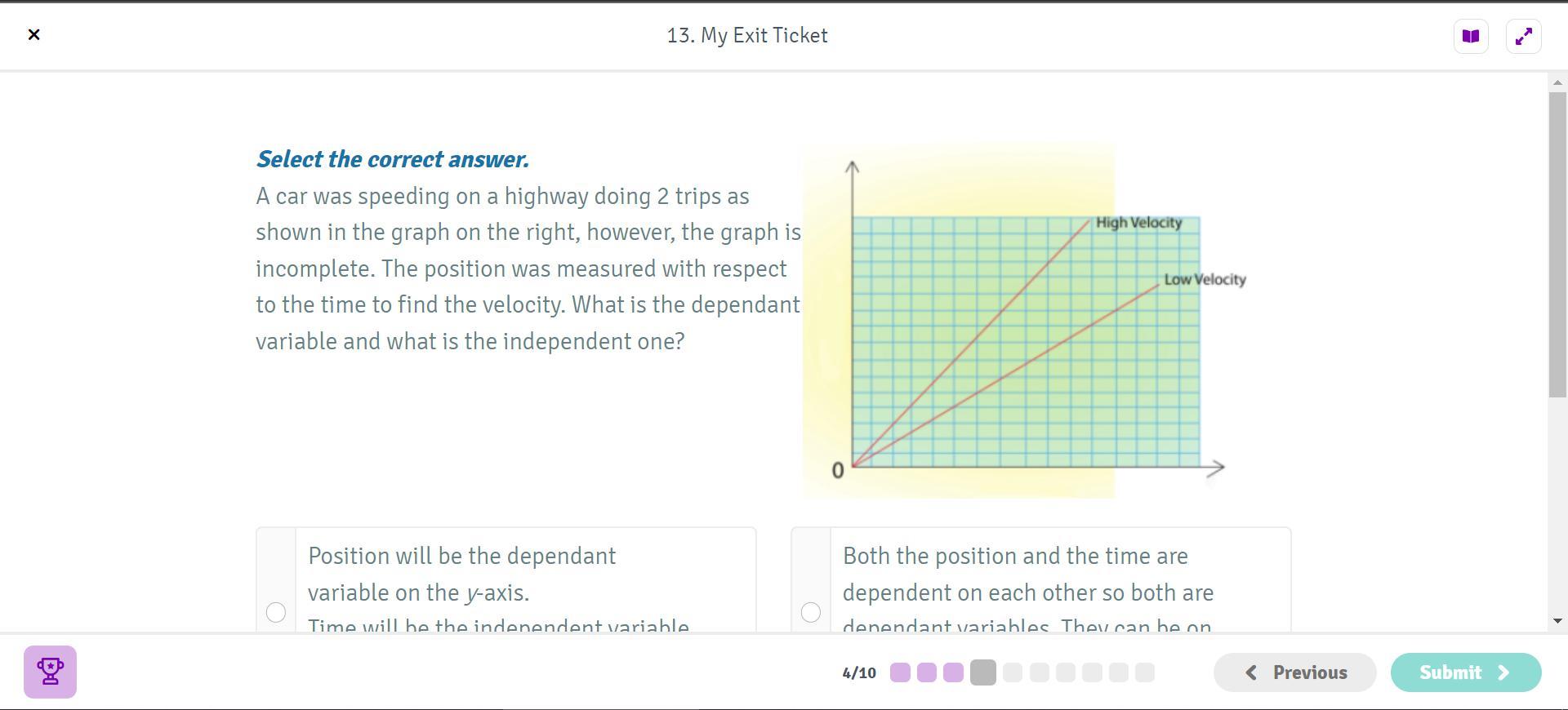Jump to third question progress square
The width and height of the screenshot is (1568, 710).
(x=953, y=672)
